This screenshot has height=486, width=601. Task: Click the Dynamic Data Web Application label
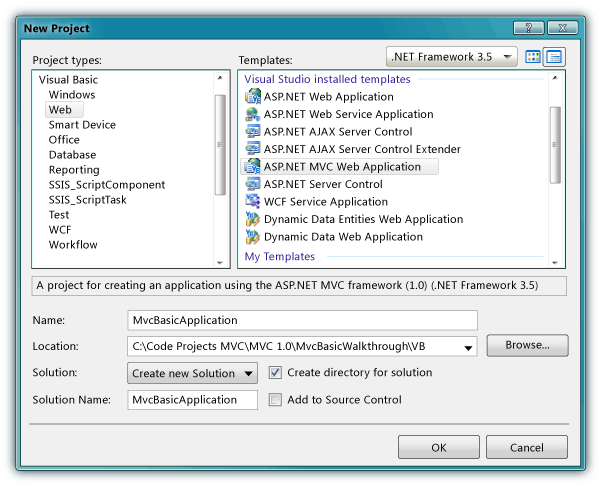tap(343, 237)
